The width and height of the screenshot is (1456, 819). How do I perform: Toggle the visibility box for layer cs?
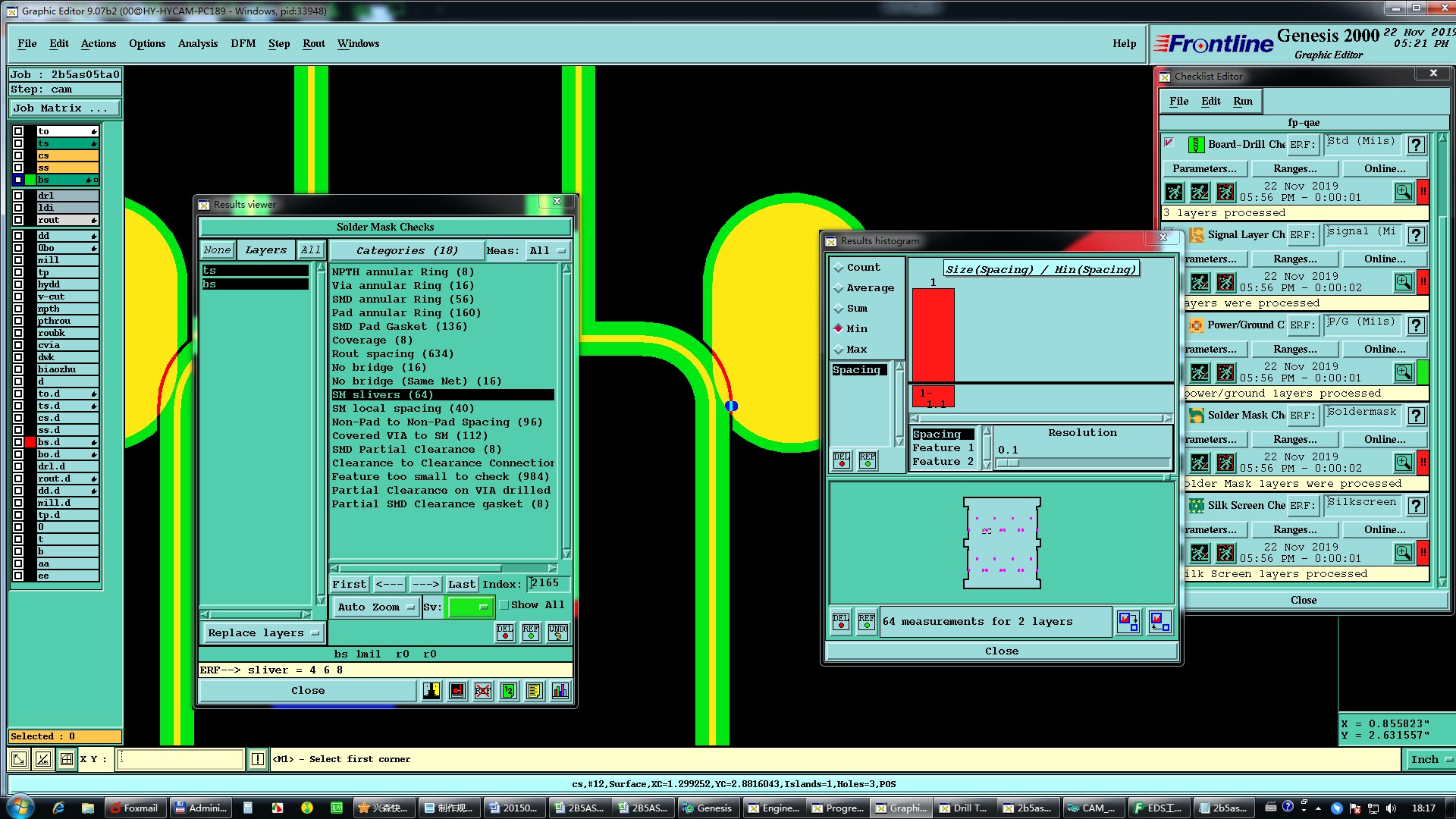coord(18,155)
